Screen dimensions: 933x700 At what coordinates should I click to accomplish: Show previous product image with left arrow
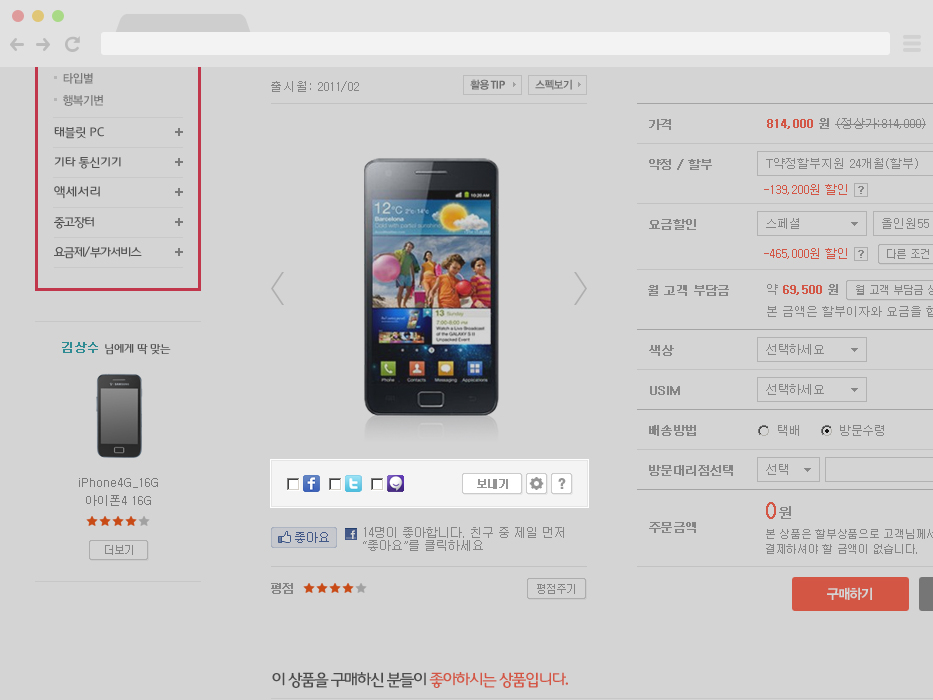click(278, 289)
